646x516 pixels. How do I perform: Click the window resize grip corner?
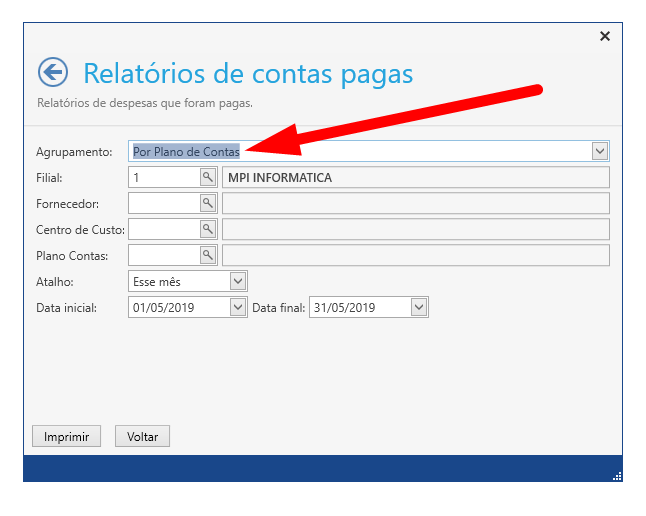point(616,476)
